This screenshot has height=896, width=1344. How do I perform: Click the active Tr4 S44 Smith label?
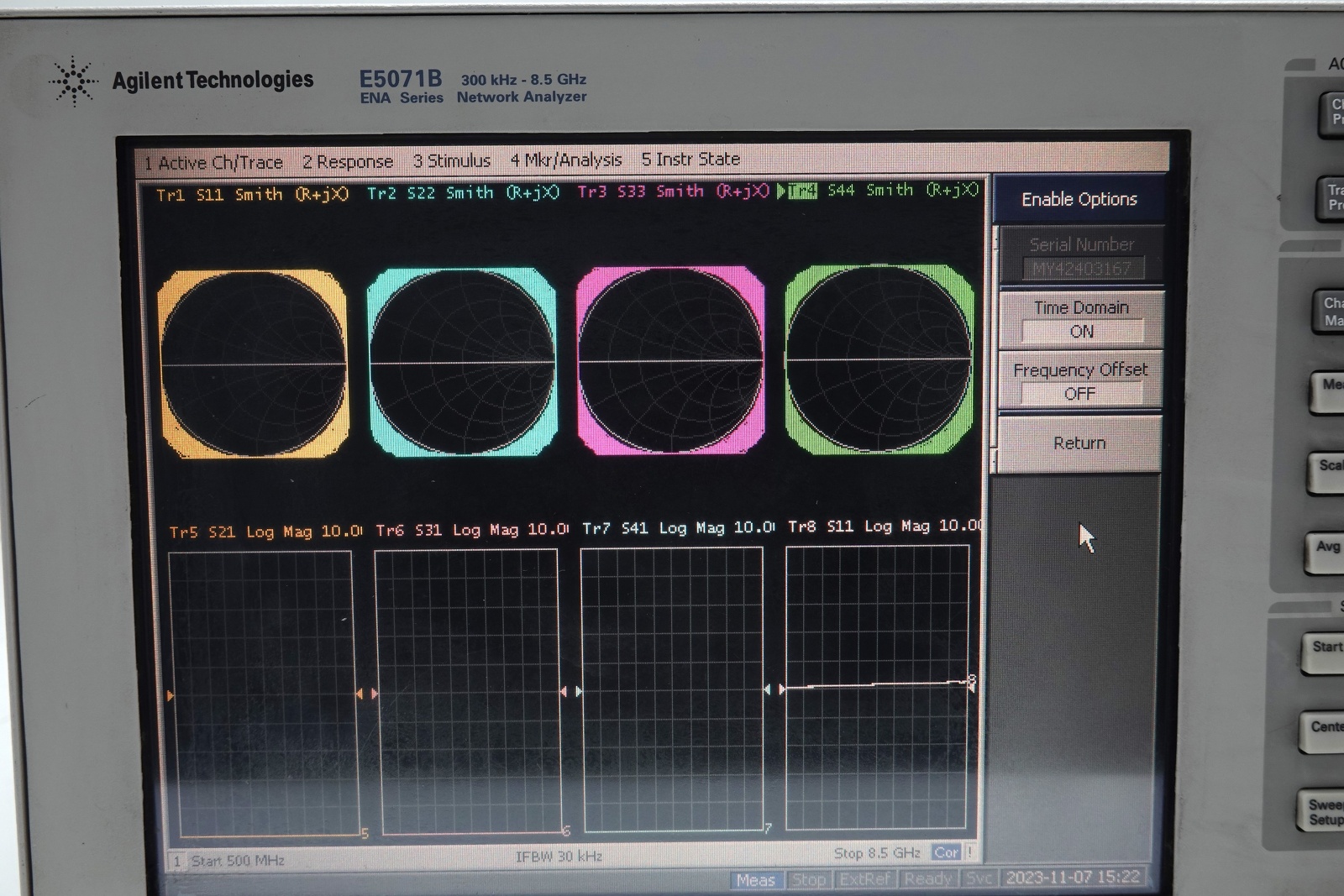pos(878,191)
